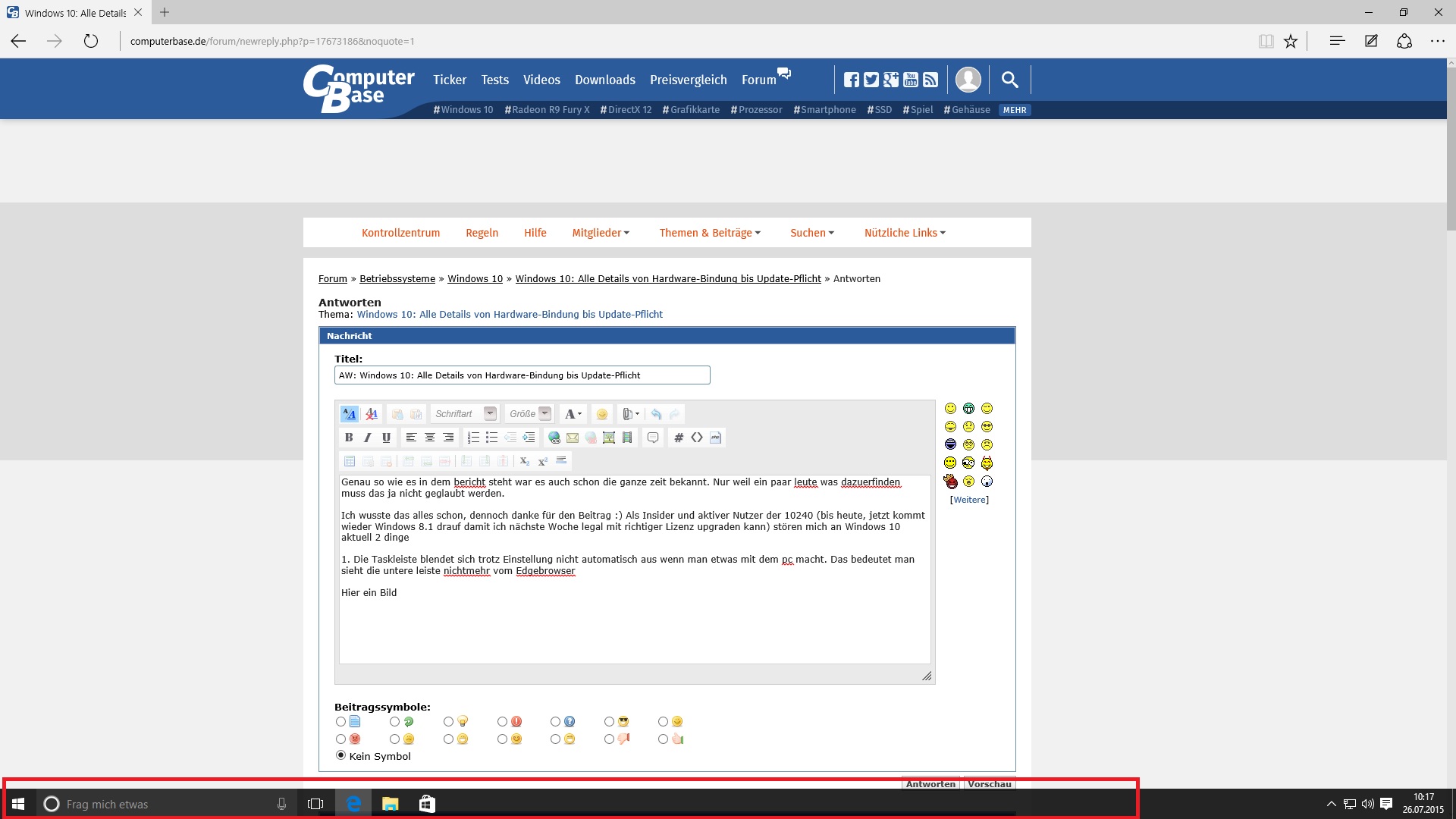Apply superscript formatting

[543, 461]
